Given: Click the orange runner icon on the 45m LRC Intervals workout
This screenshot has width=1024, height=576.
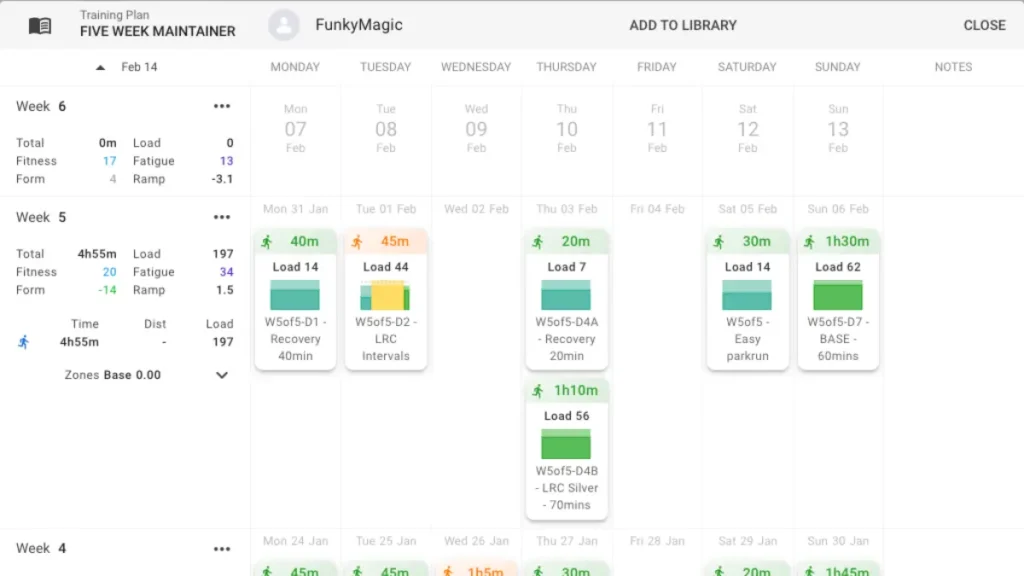Looking at the screenshot, I should [356, 240].
